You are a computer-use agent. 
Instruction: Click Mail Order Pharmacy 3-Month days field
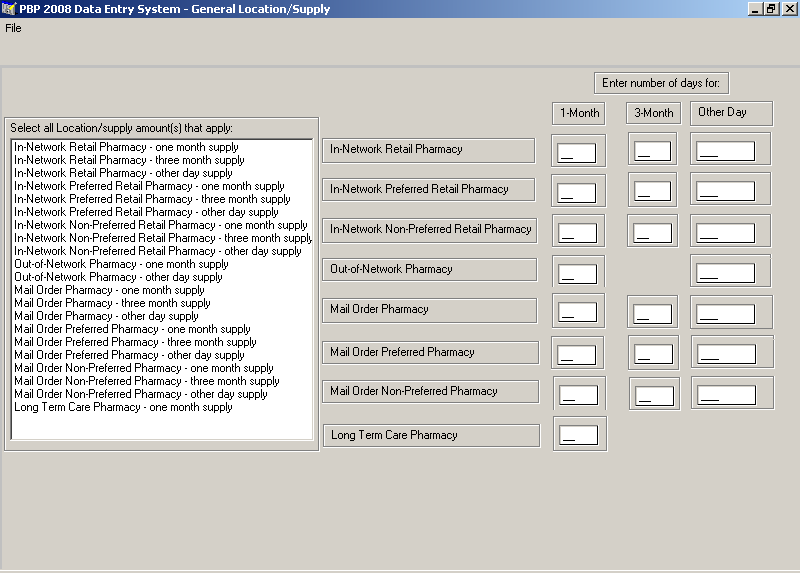pyautogui.click(x=653, y=314)
